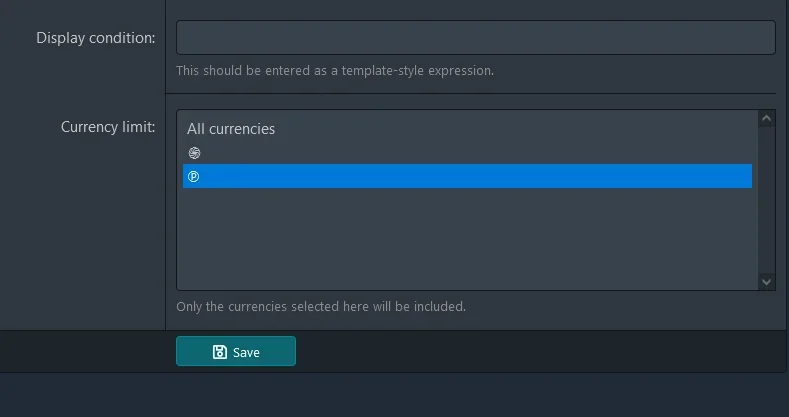Click the Display condition label
The width and height of the screenshot is (789, 417).
point(96,38)
